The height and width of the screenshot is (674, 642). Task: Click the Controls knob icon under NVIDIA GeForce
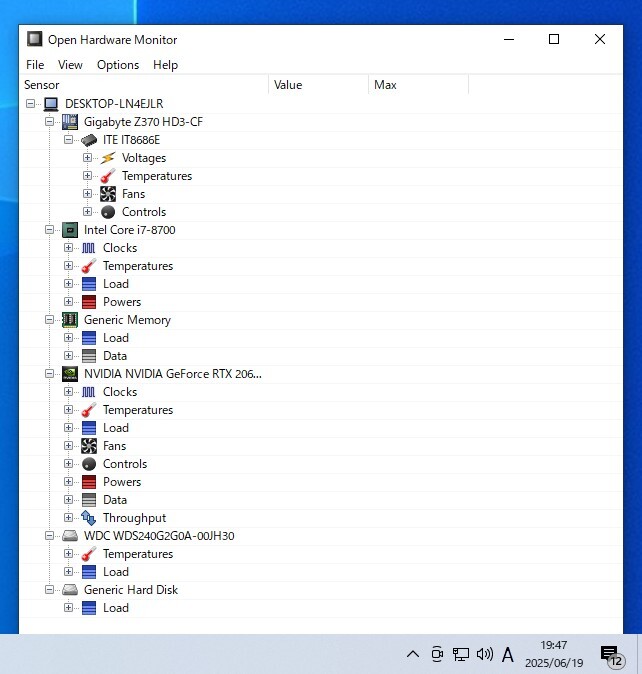[89, 464]
